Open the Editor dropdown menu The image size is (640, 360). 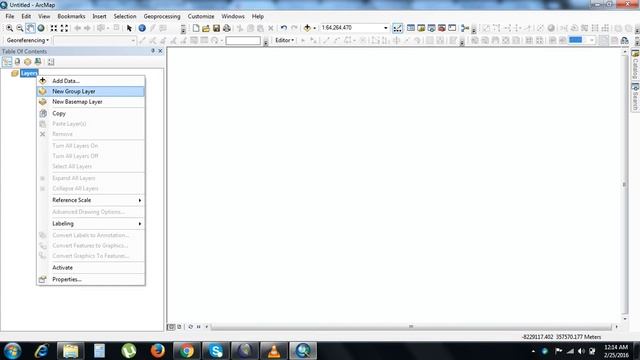284,40
